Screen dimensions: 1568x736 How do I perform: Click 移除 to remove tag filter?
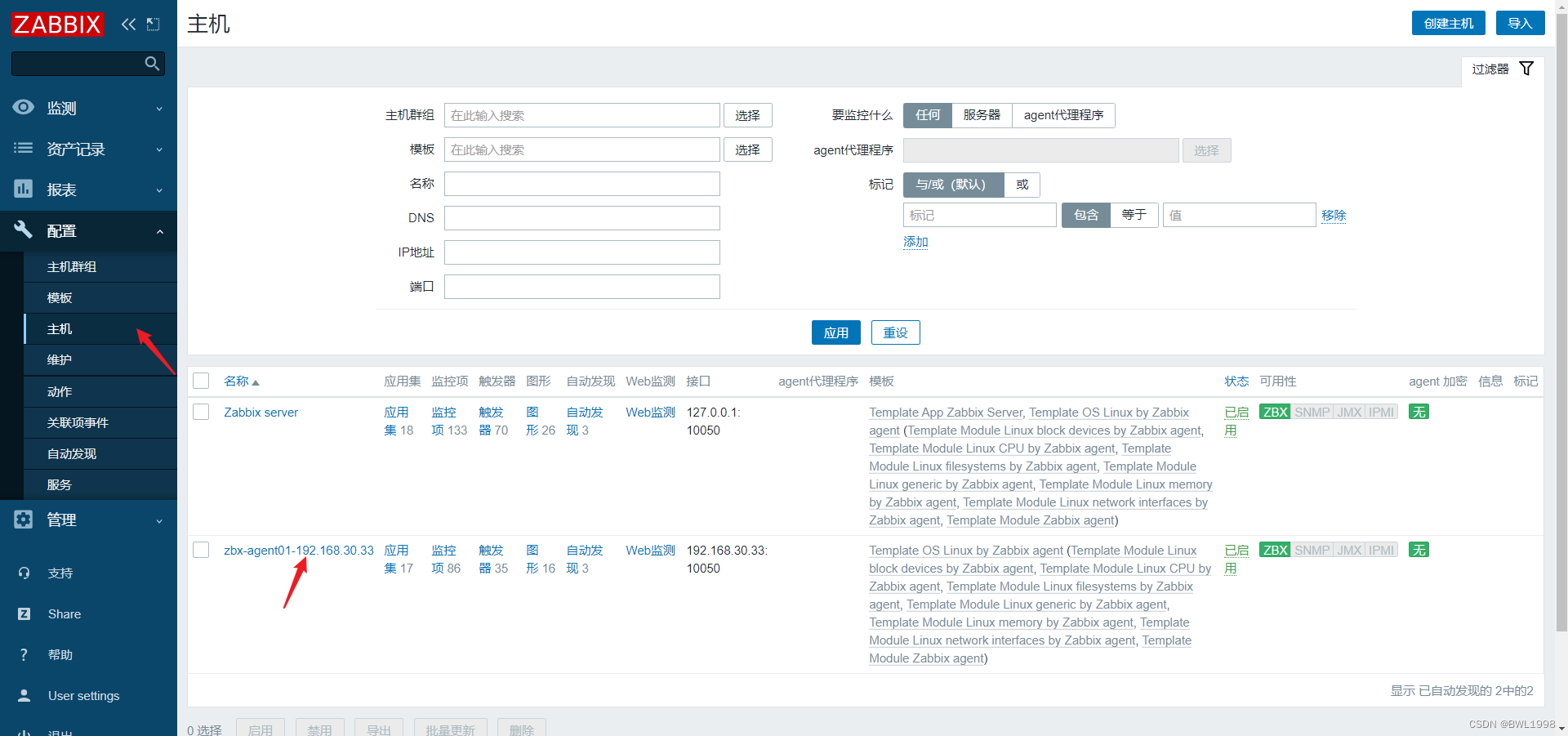[x=1334, y=215]
